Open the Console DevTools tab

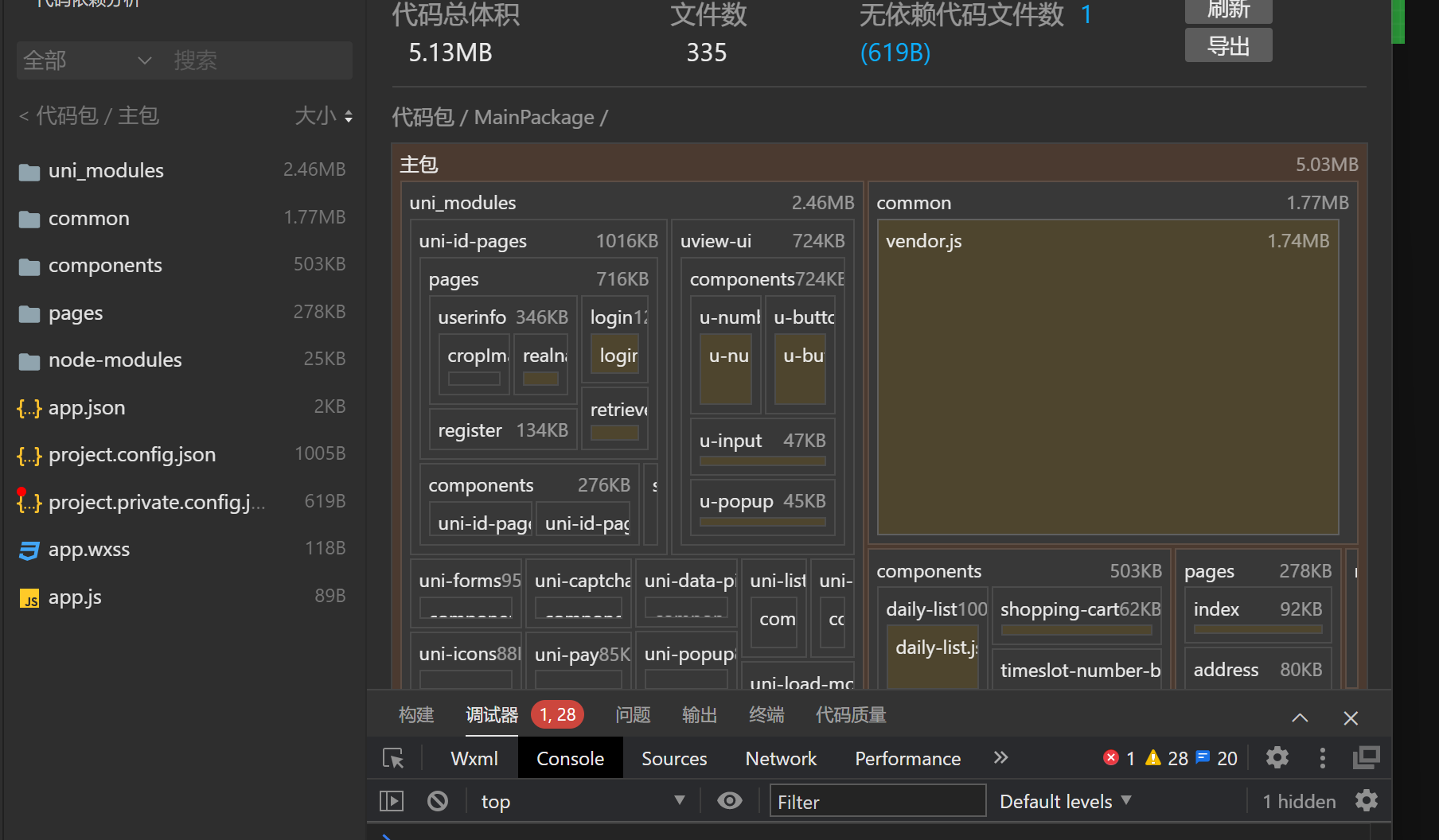click(x=570, y=759)
